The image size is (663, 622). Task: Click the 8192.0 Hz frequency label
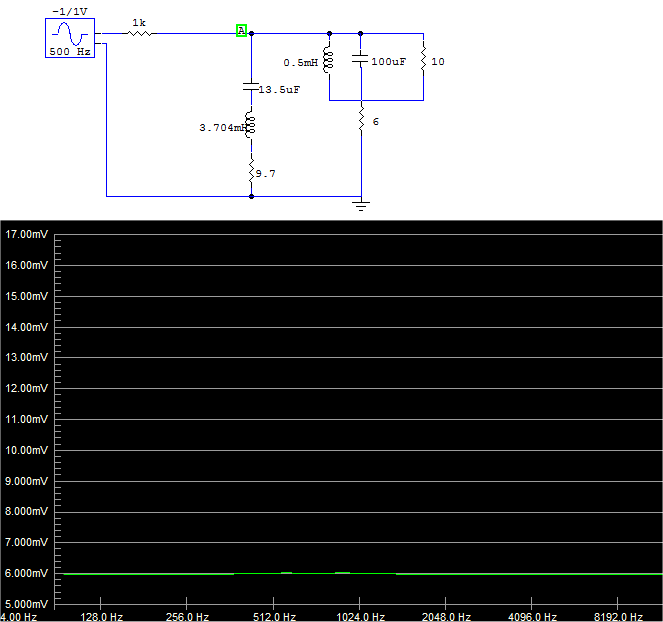click(618, 617)
